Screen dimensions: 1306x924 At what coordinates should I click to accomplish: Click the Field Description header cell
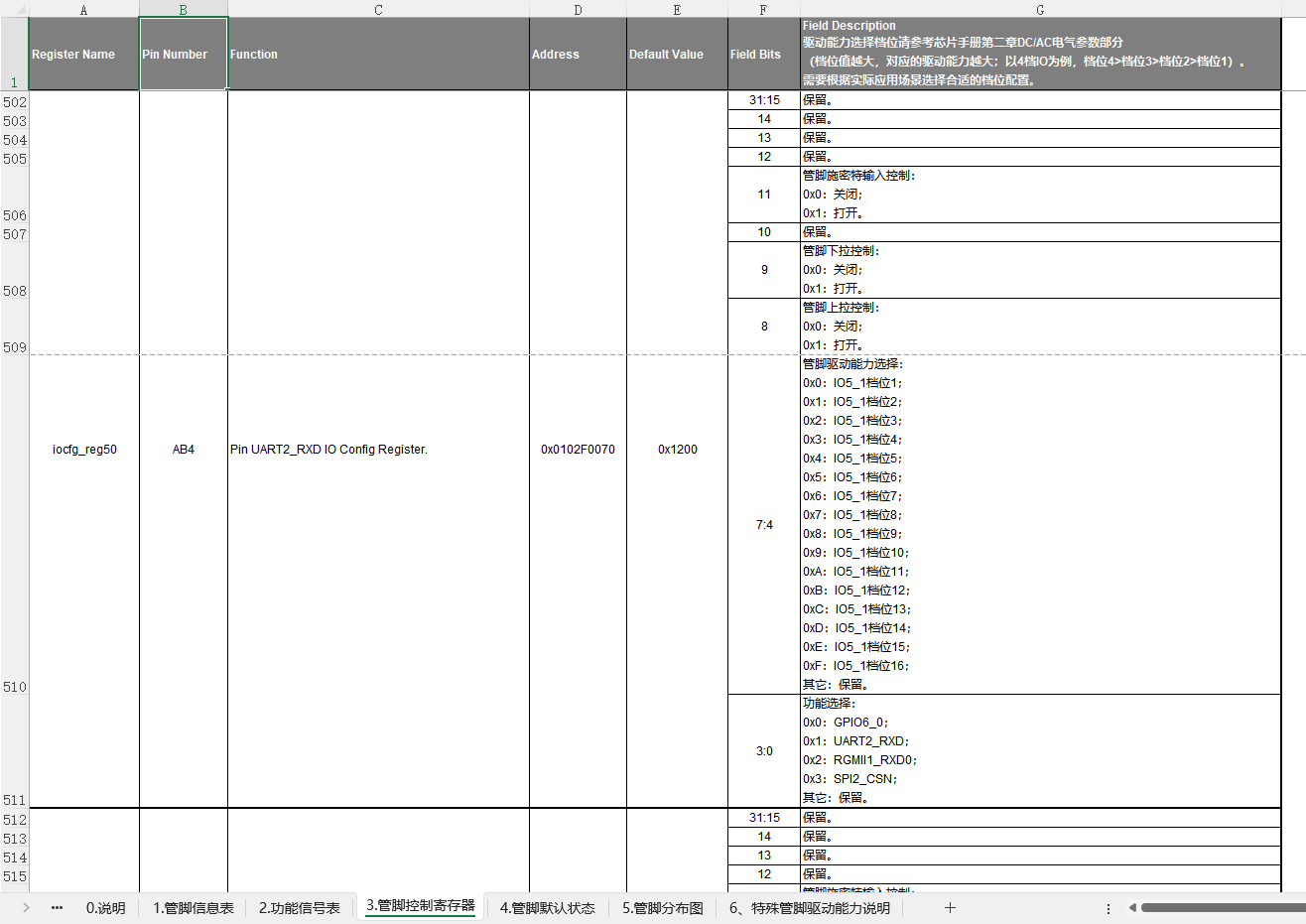1040,54
